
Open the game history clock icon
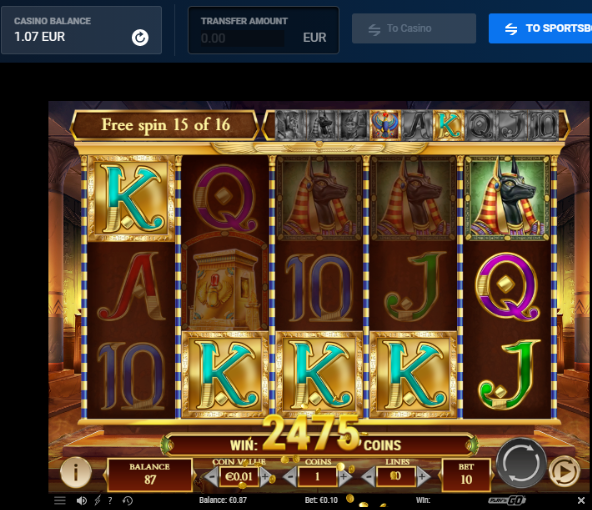point(128,501)
